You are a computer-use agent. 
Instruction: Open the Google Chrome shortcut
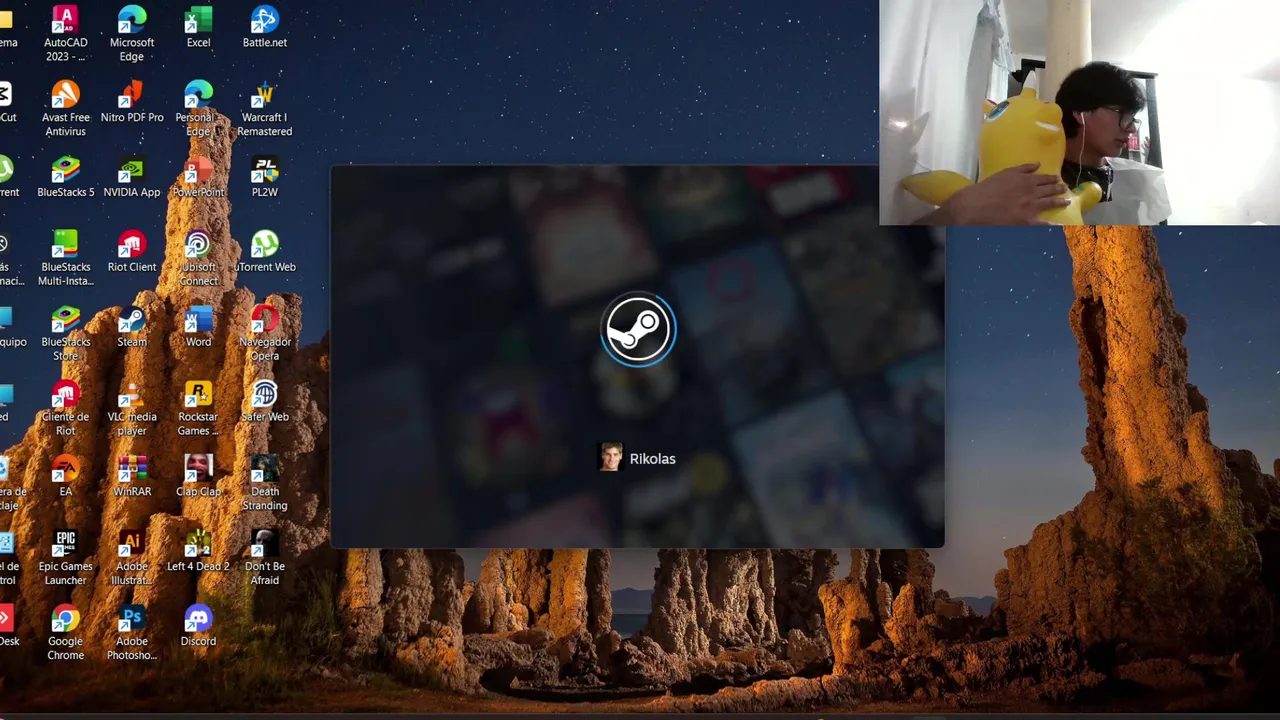(65, 633)
